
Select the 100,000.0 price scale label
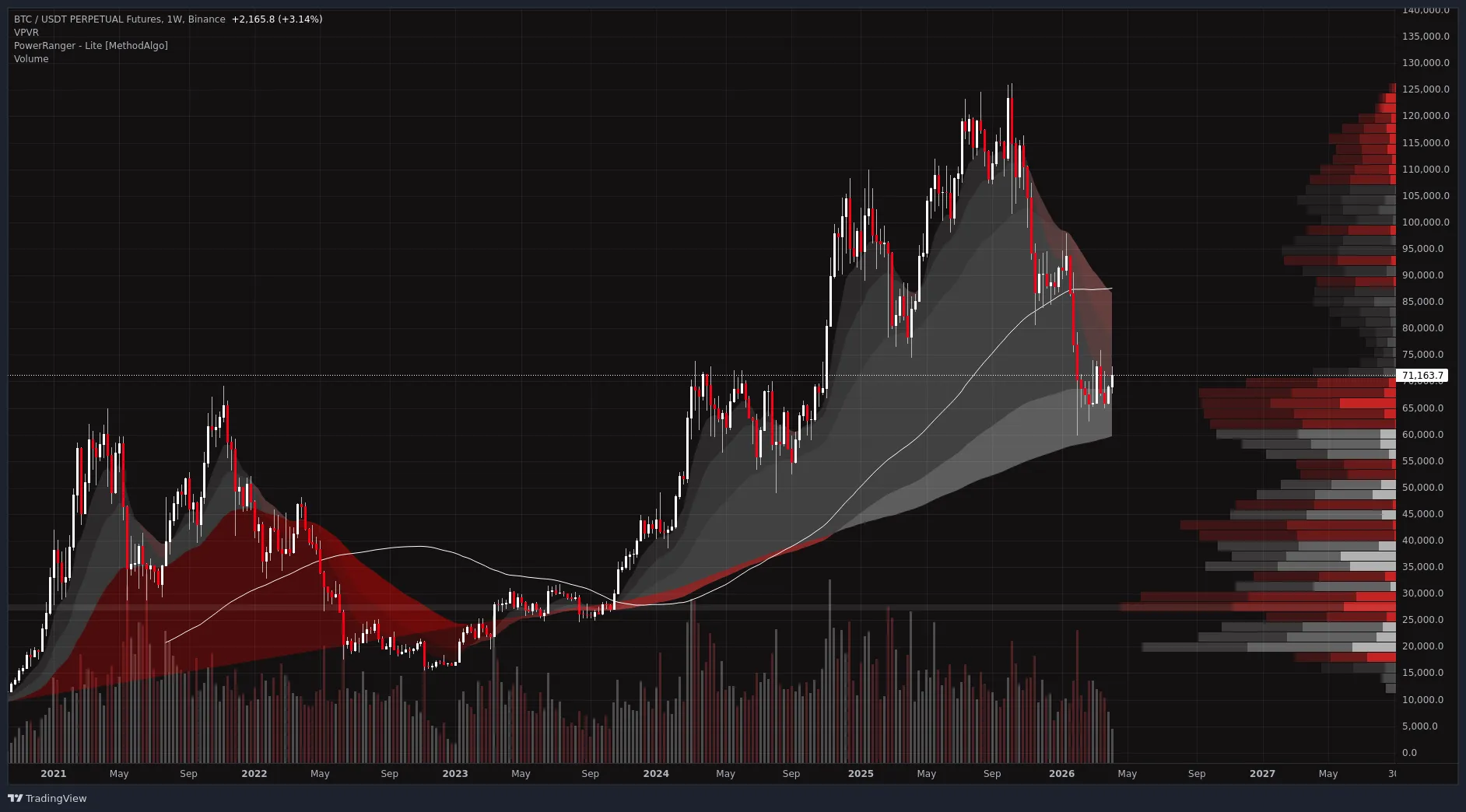[x=1426, y=222]
